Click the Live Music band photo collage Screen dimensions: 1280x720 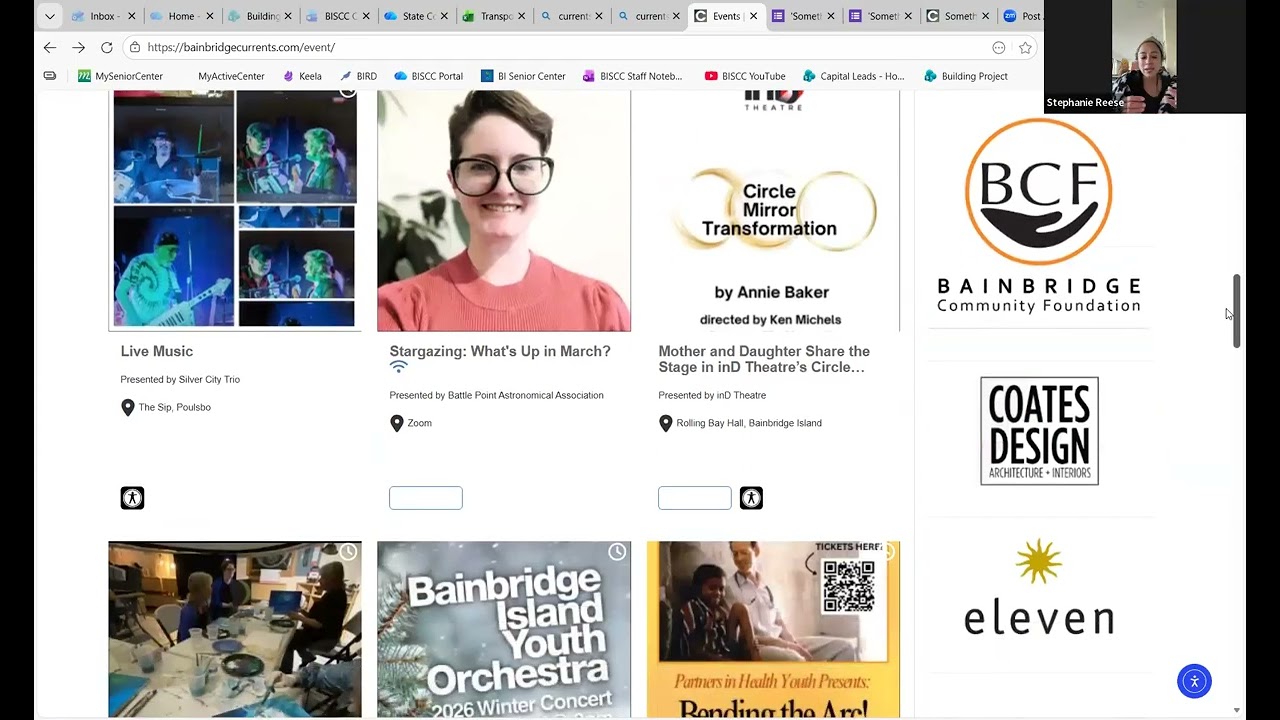point(235,209)
